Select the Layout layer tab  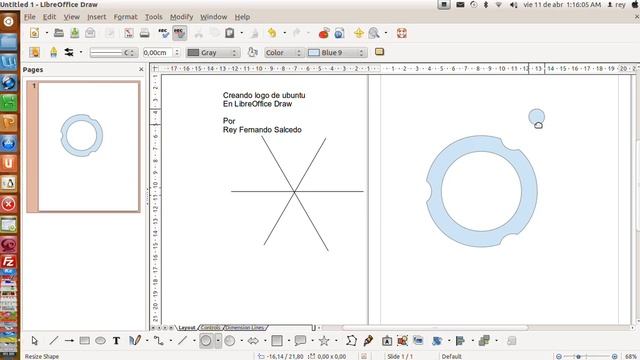[x=187, y=327]
